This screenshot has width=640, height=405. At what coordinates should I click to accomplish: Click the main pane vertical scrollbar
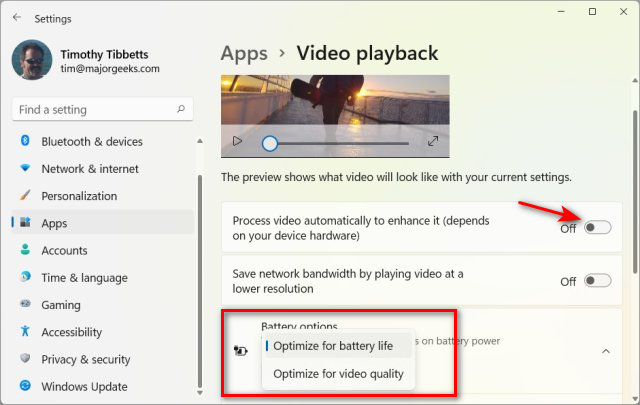pyautogui.click(x=635, y=192)
